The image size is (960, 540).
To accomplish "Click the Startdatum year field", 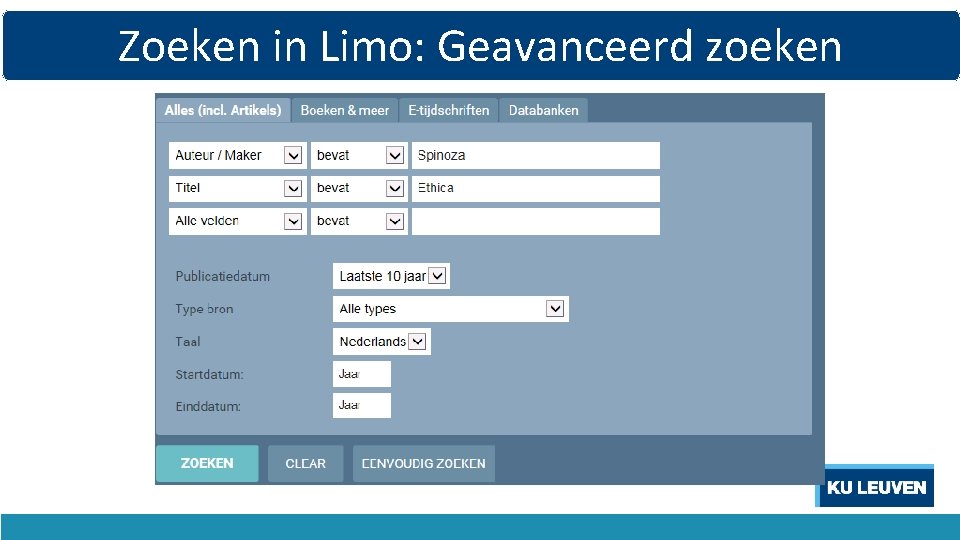I will click(362, 374).
